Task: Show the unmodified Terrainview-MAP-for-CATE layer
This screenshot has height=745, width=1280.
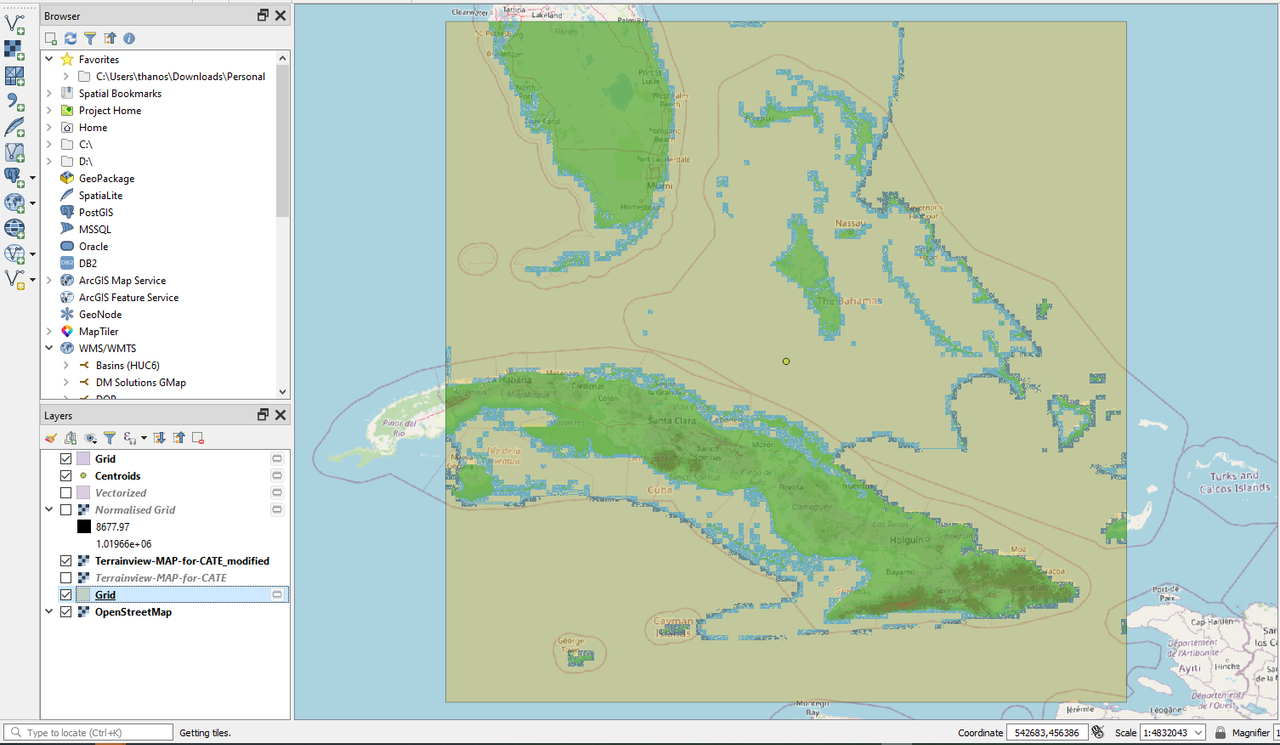Action: (66, 578)
